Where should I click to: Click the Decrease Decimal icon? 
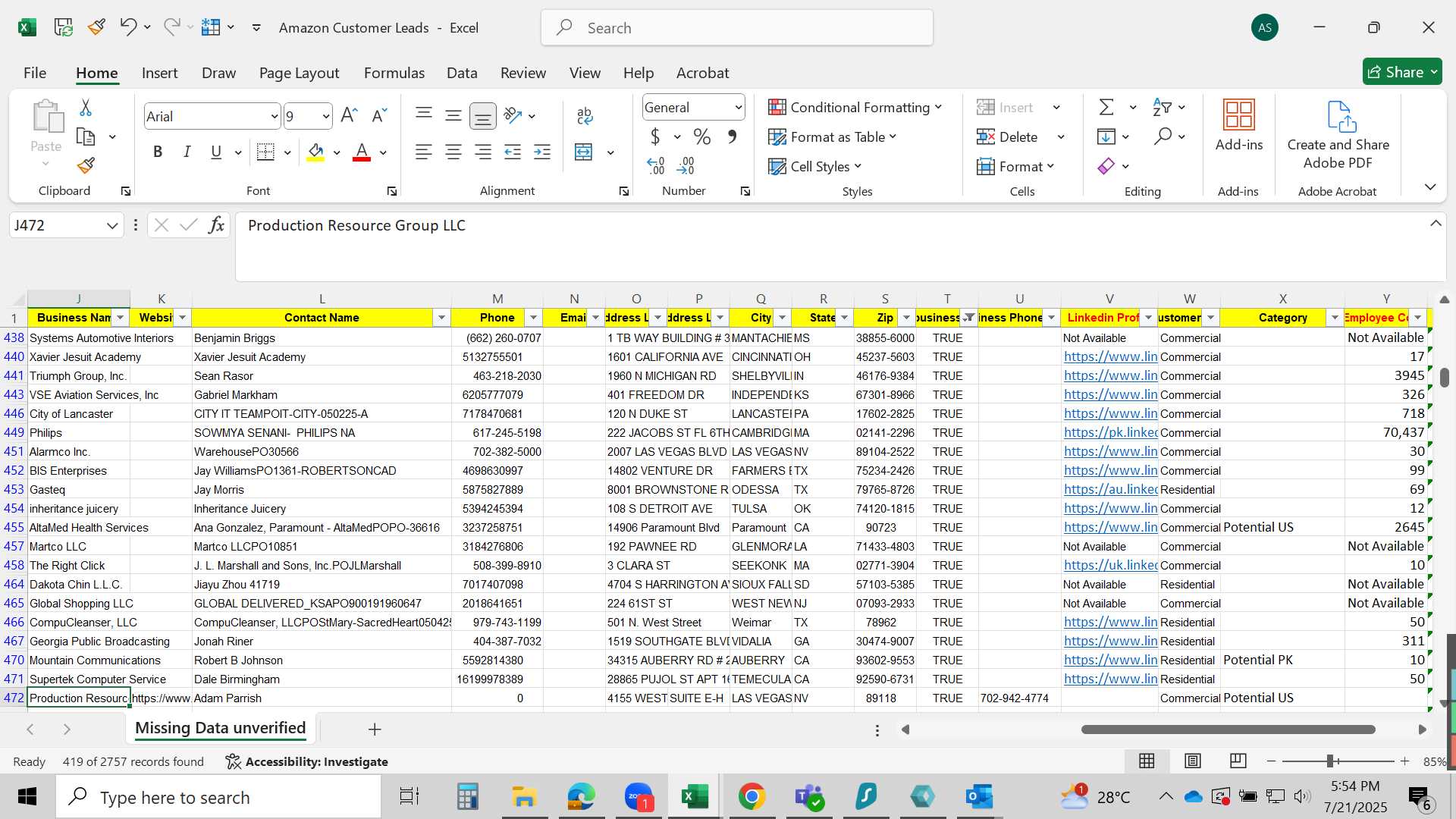686,165
